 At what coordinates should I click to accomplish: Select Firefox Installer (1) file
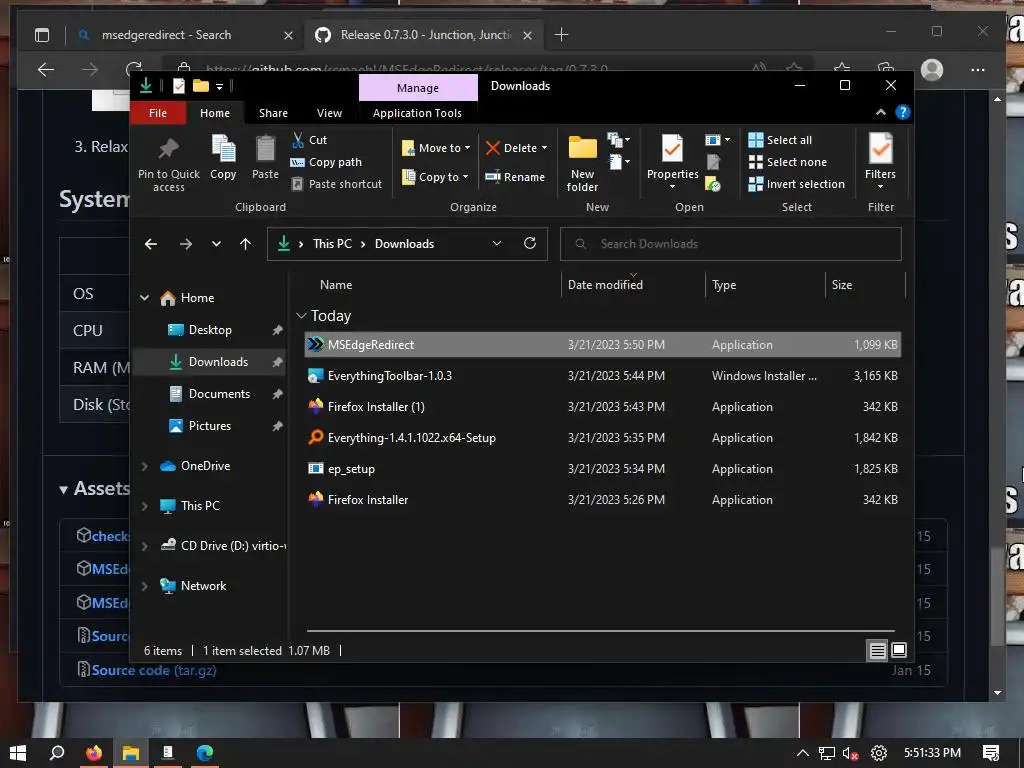point(603,407)
